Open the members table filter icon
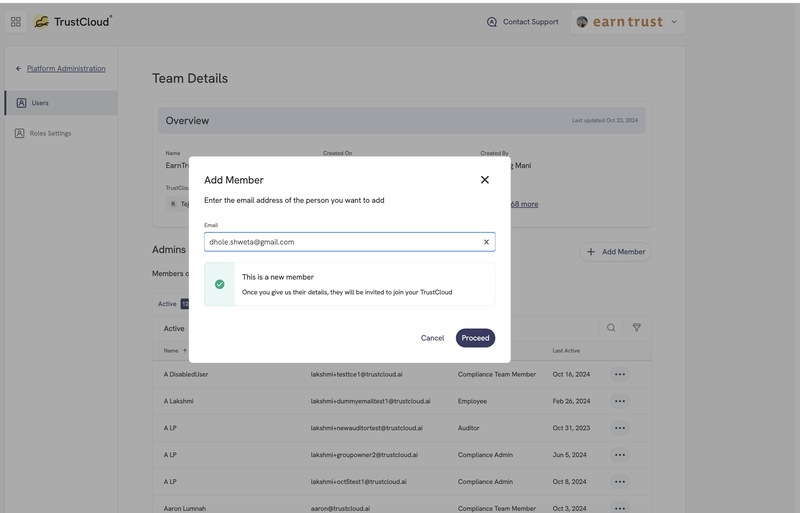The width and height of the screenshot is (800, 513). (x=636, y=328)
